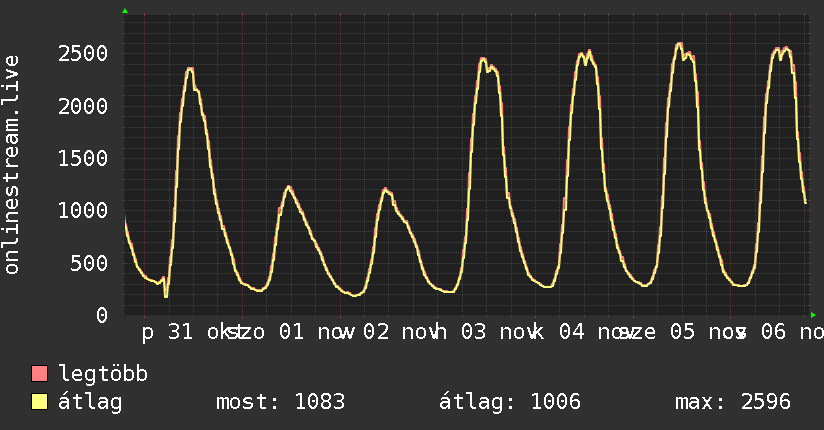Viewport: 824px width, 430px height.
Task: Click the 2000 y-axis label
Action: (x=83, y=106)
